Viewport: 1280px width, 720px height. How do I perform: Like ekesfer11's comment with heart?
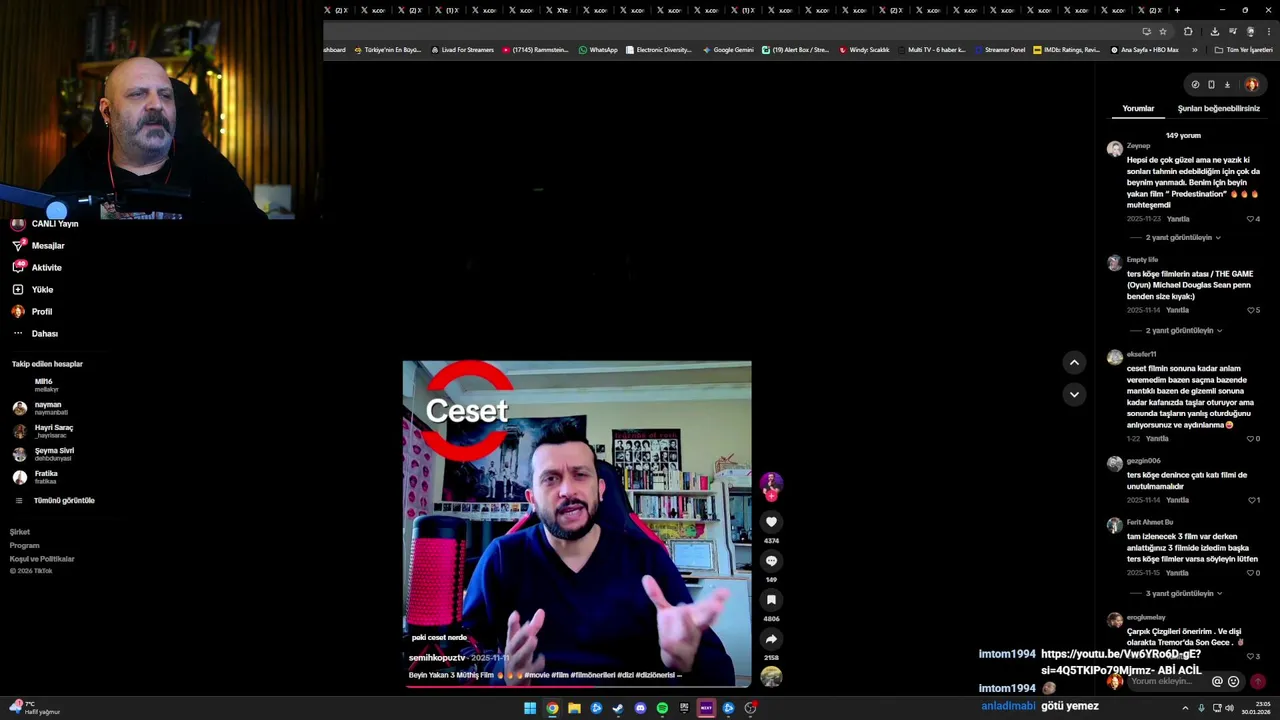click(x=1250, y=439)
